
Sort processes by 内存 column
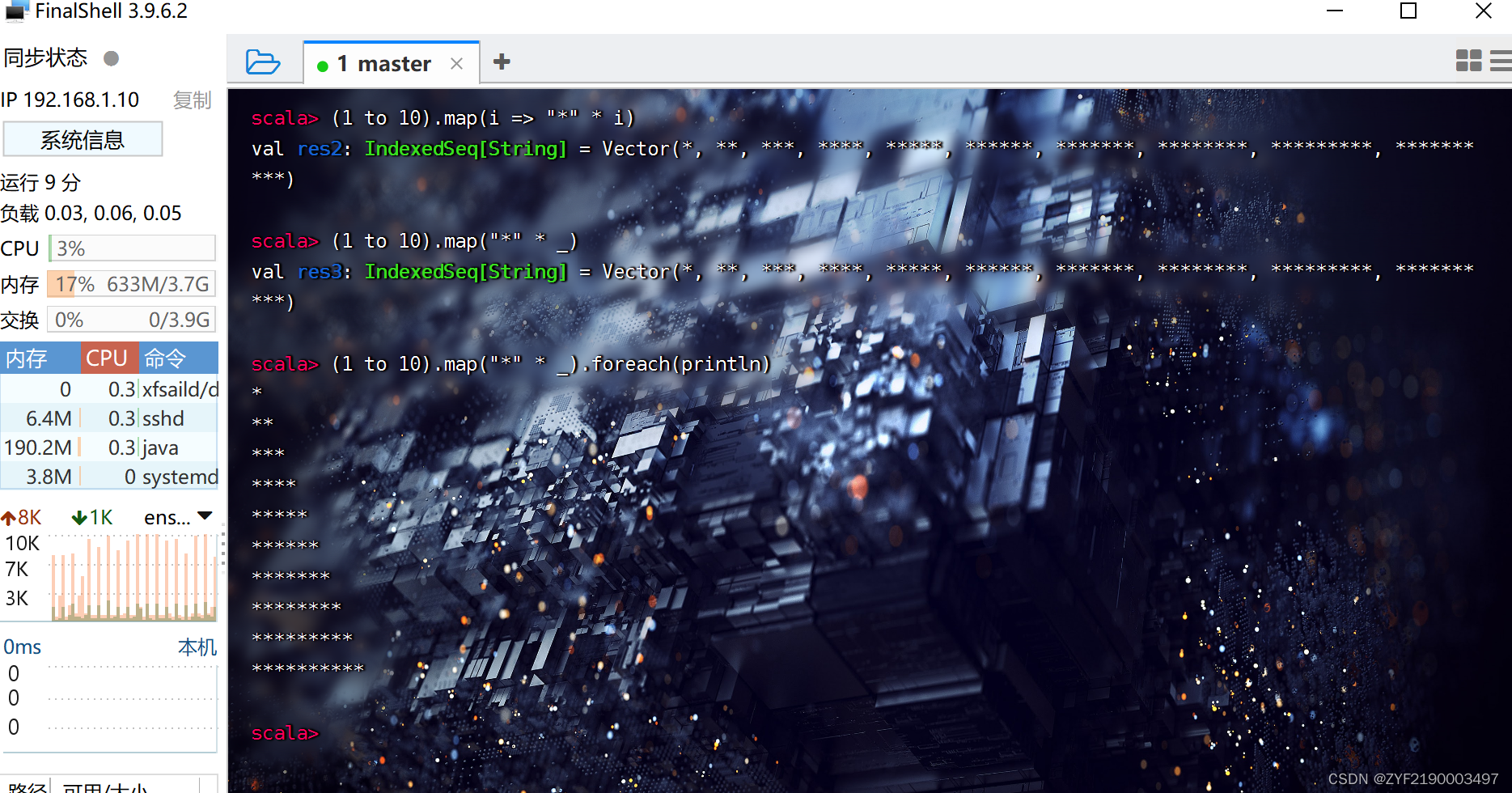(40, 358)
